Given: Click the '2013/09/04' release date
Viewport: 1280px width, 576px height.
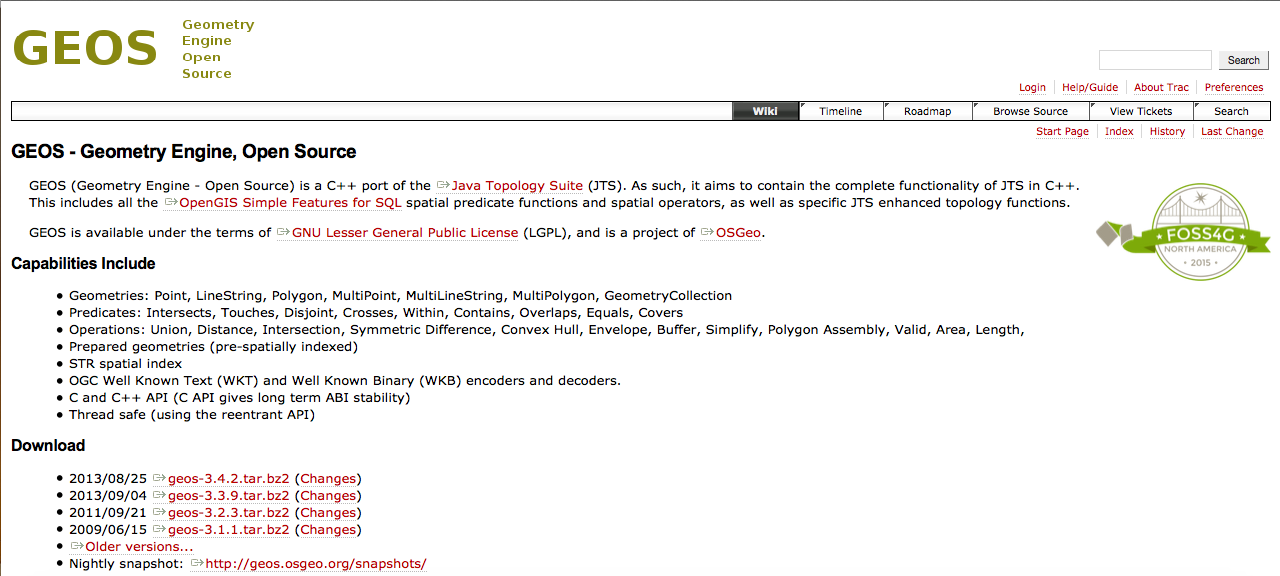Looking at the screenshot, I should (108, 496).
